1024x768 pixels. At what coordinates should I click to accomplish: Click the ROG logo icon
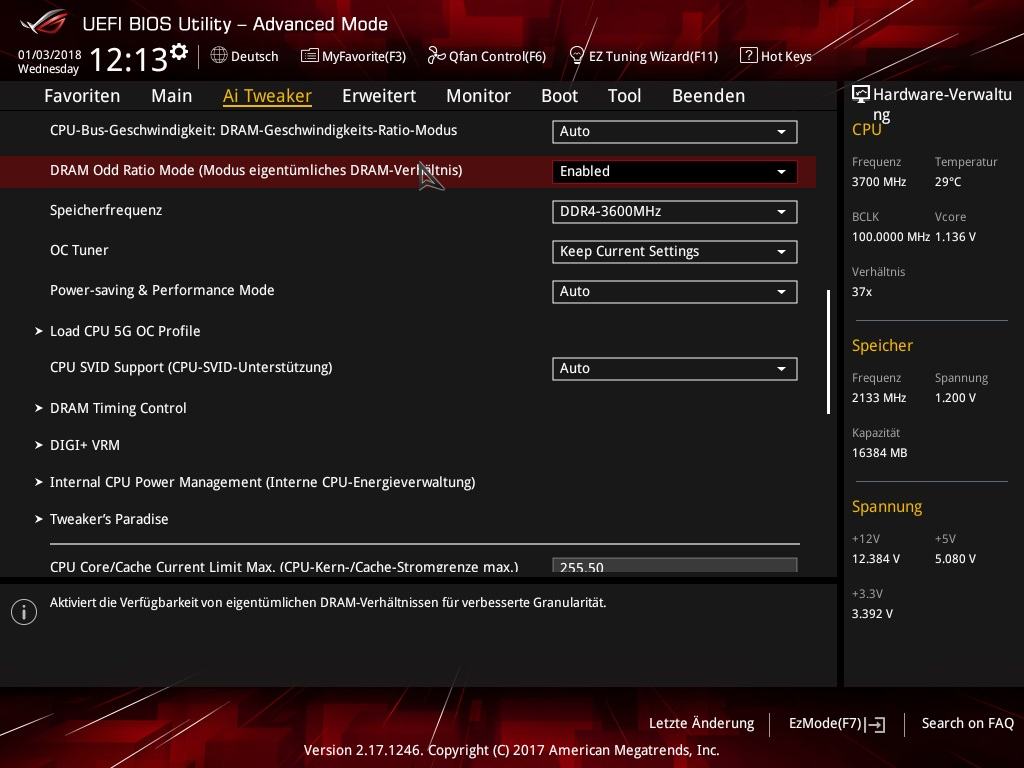coord(43,22)
